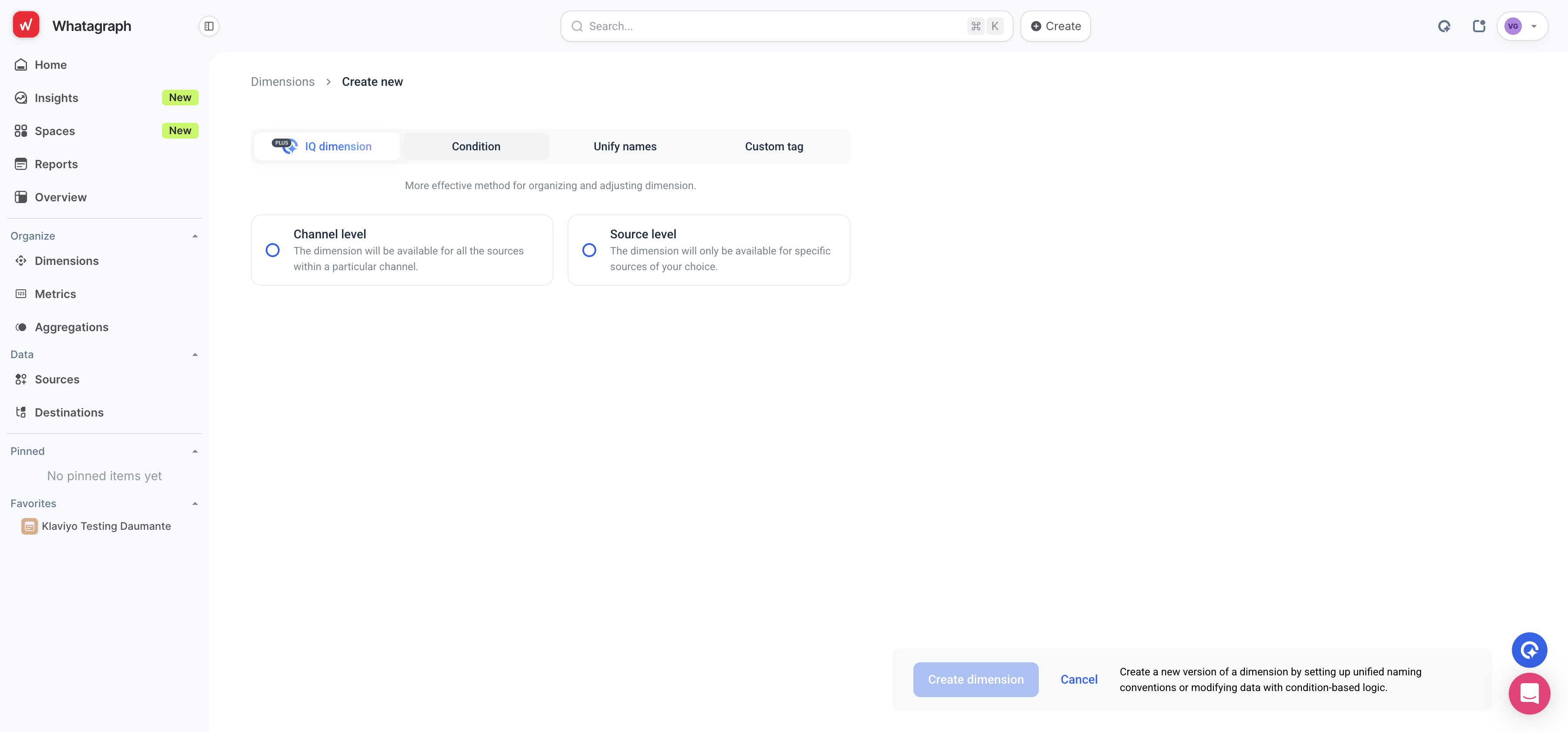
Task: Click the VG user avatar
Action: [1513, 26]
